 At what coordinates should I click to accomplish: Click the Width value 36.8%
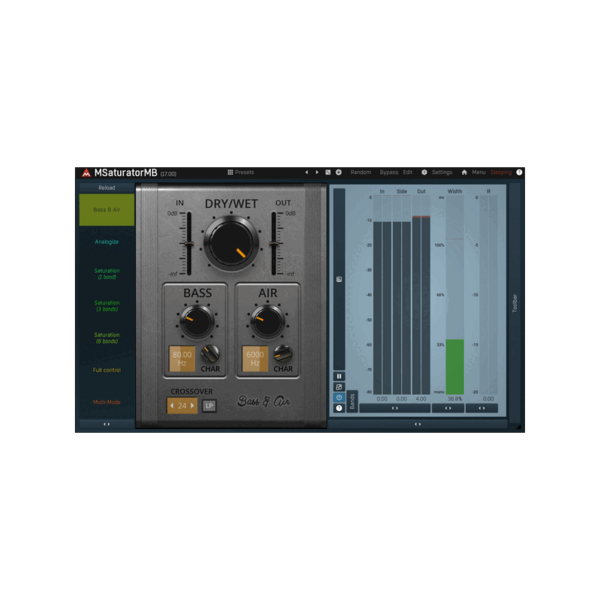click(455, 399)
